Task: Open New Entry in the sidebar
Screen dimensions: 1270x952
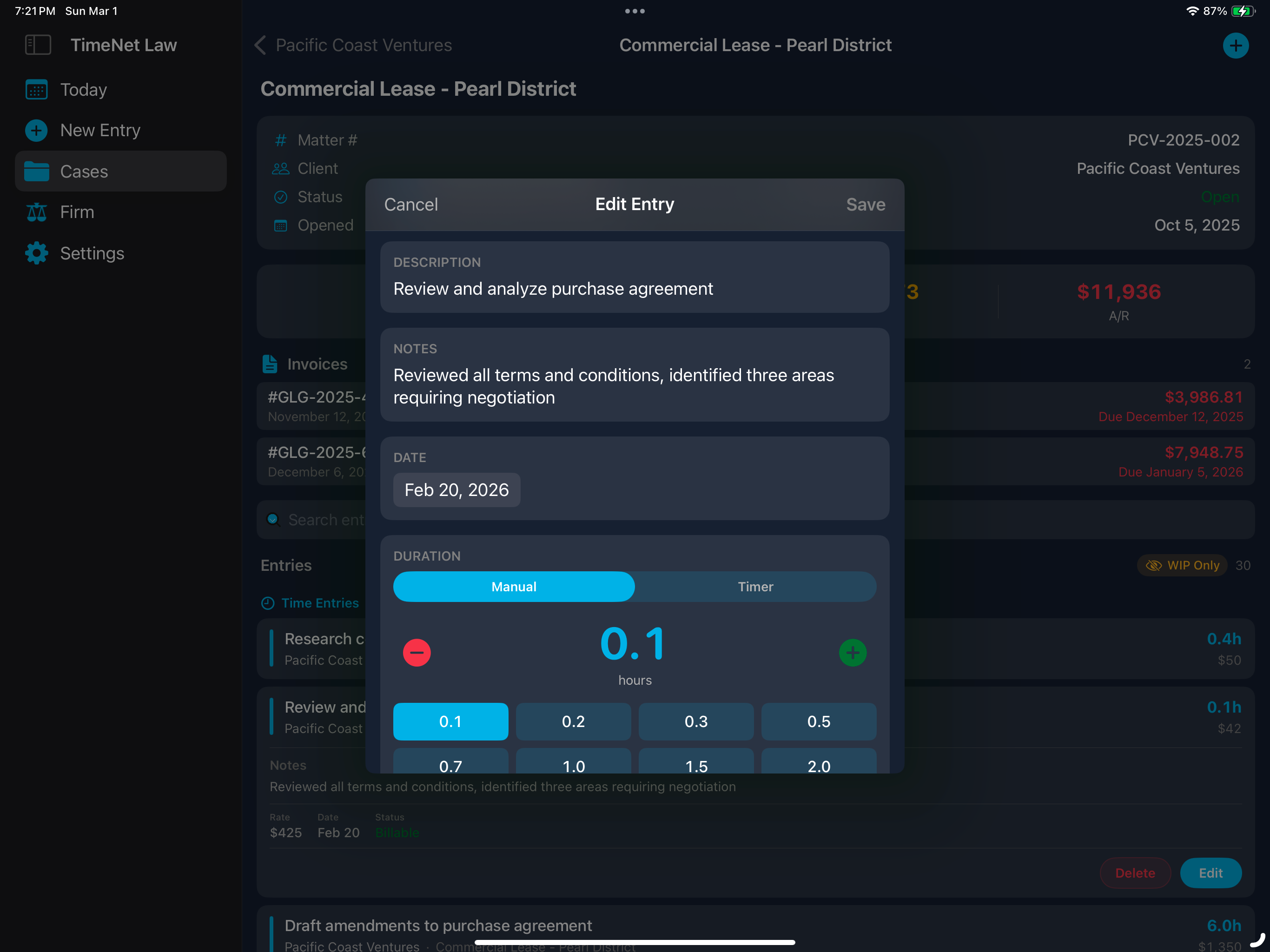Action: tap(120, 130)
